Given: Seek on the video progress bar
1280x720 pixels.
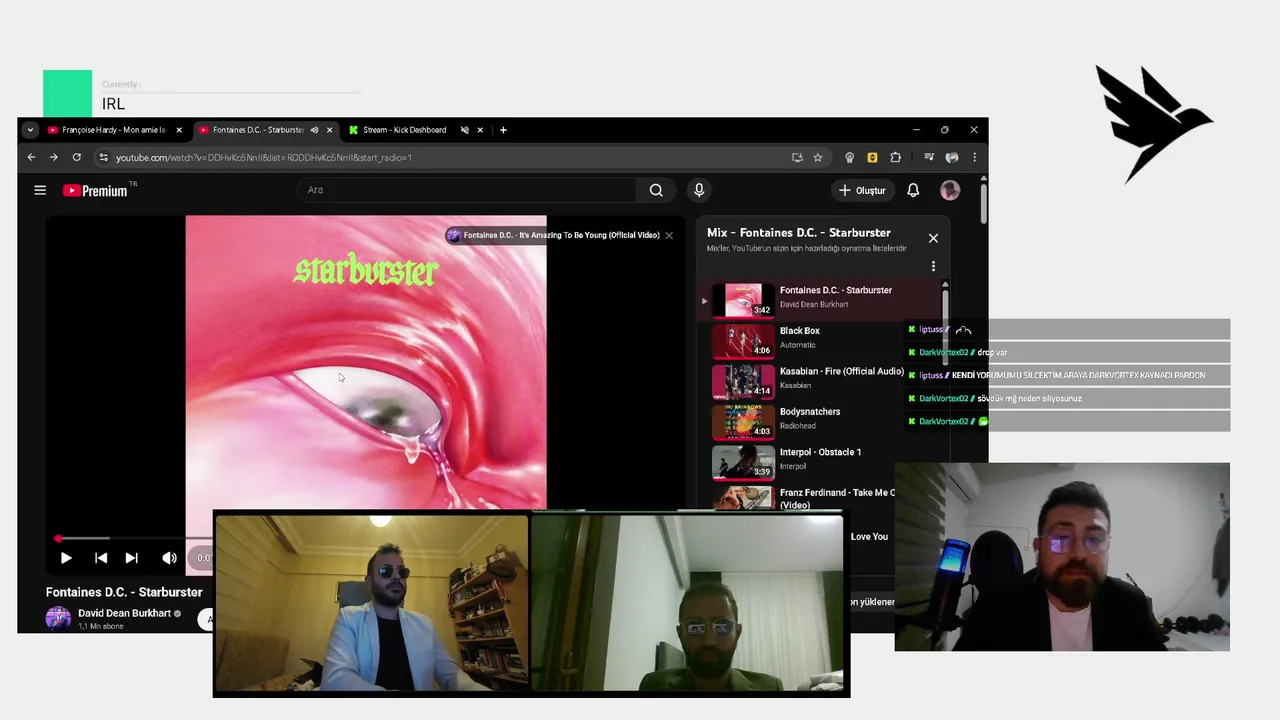Looking at the screenshot, I should [x=134, y=538].
